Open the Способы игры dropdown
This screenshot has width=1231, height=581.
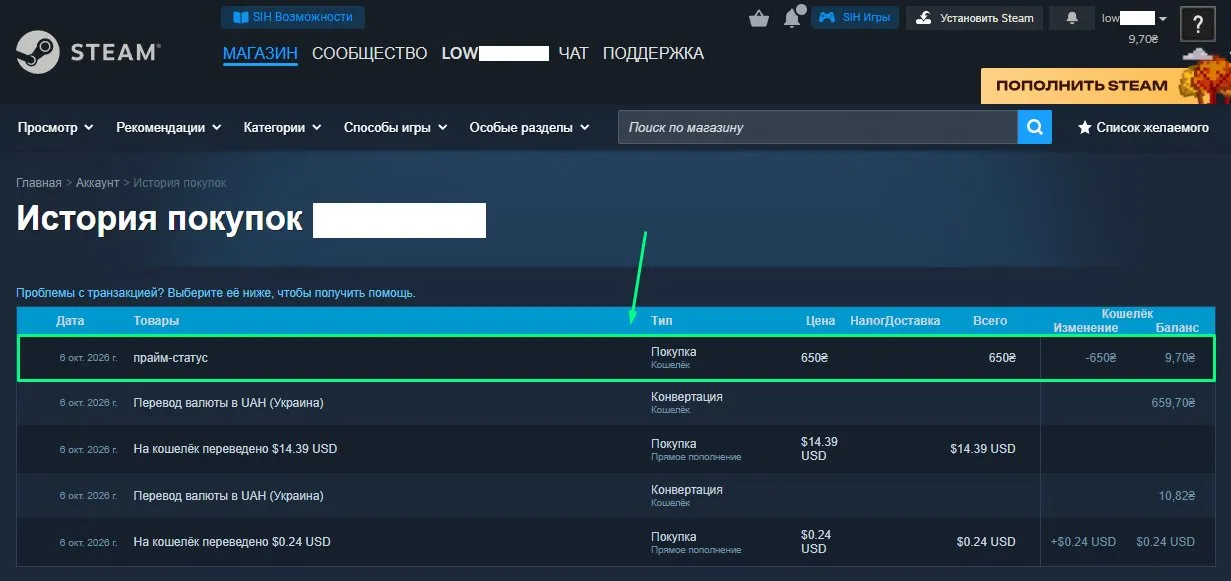[x=395, y=127]
